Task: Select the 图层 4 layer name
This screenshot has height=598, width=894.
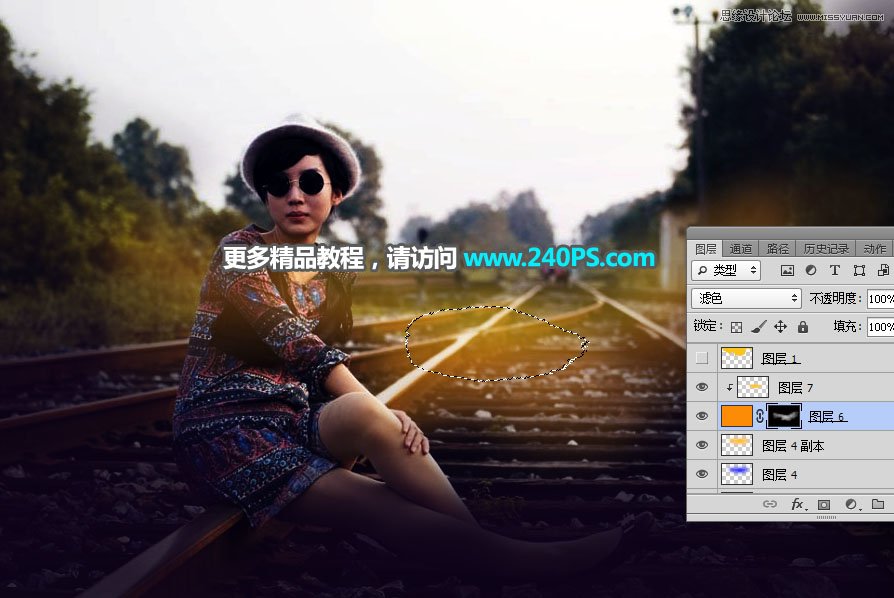Action: click(x=779, y=475)
